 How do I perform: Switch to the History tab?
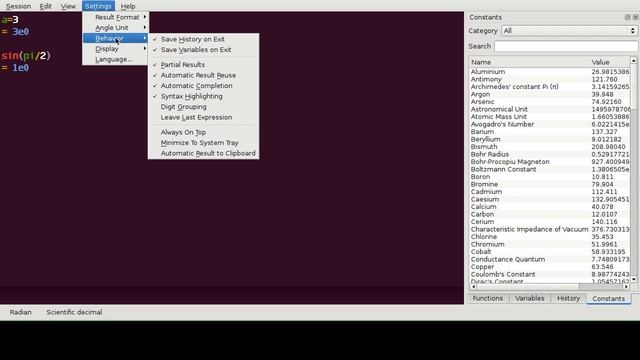pyautogui.click(x=568, y=298)
